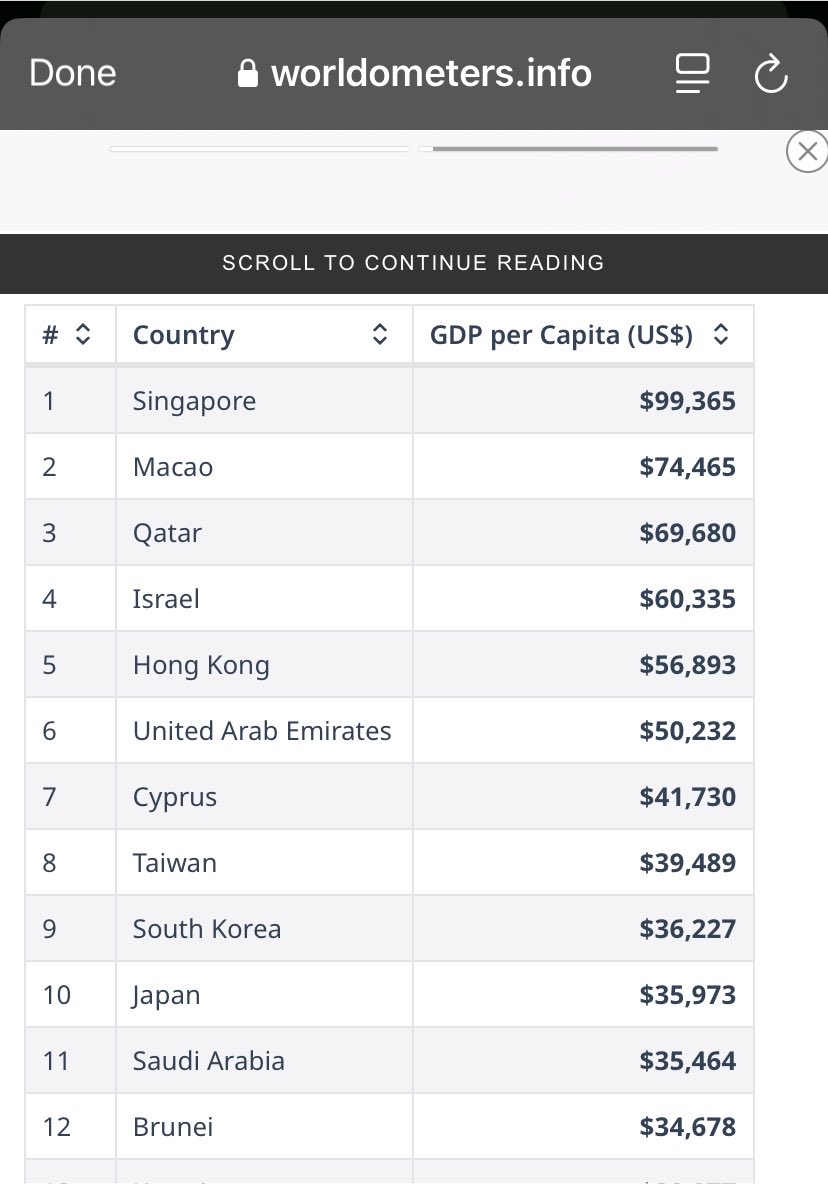This screenshot has width=828, height=1184.
Task: Tap the Done button
Action: coord(72,73)
